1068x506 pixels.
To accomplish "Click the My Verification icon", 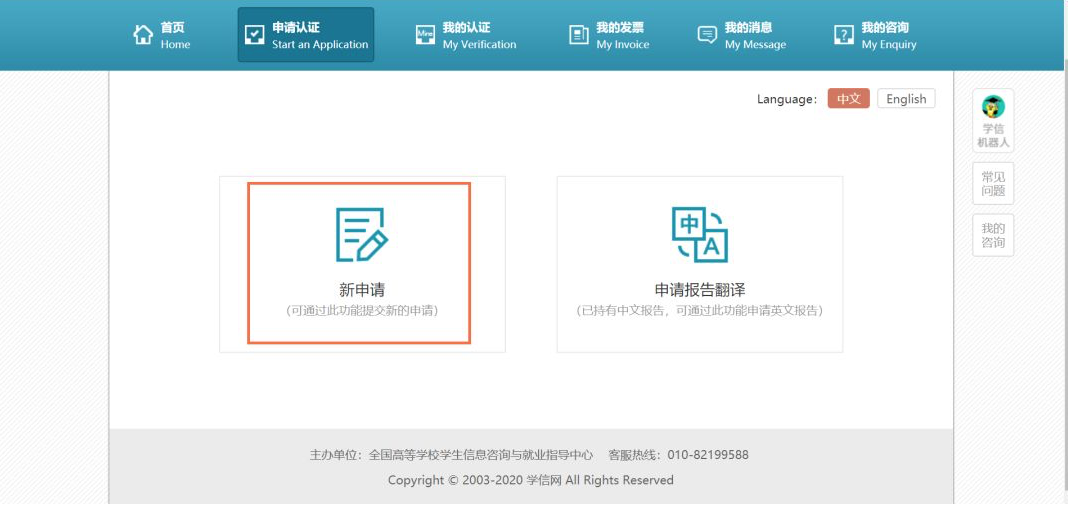I will coord(425,35).
